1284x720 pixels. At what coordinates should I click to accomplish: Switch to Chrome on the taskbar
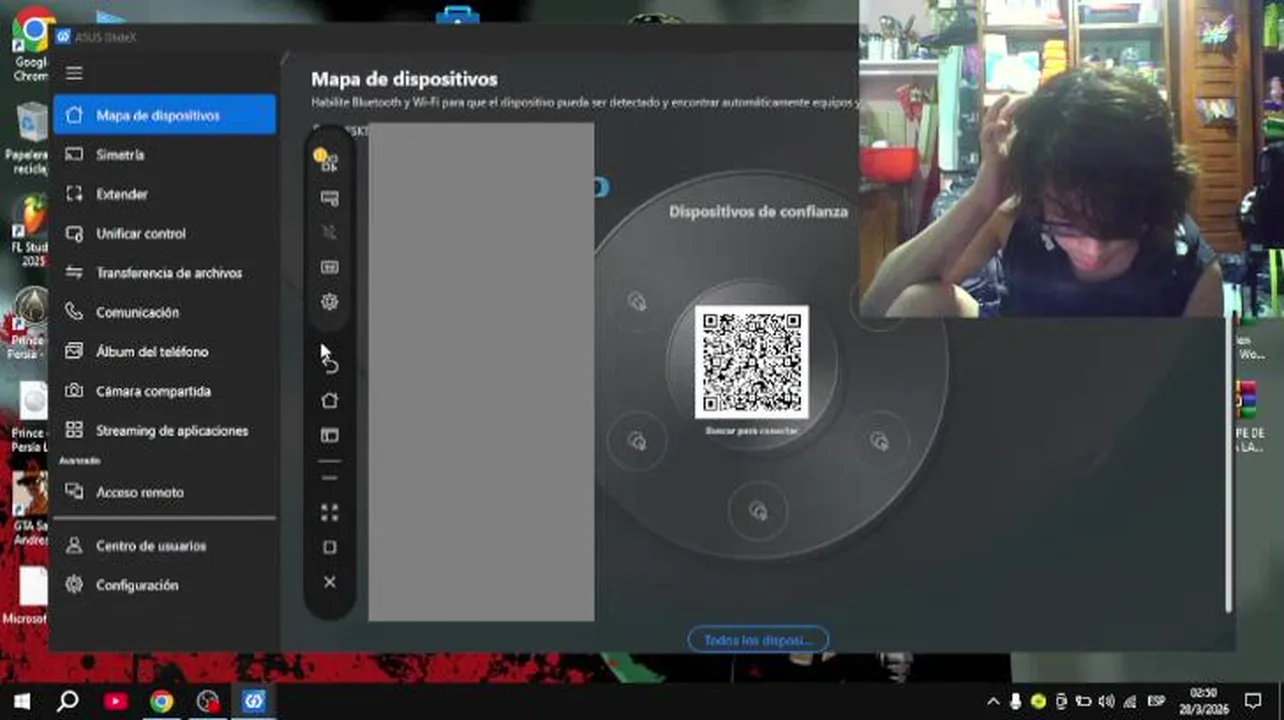161,701
